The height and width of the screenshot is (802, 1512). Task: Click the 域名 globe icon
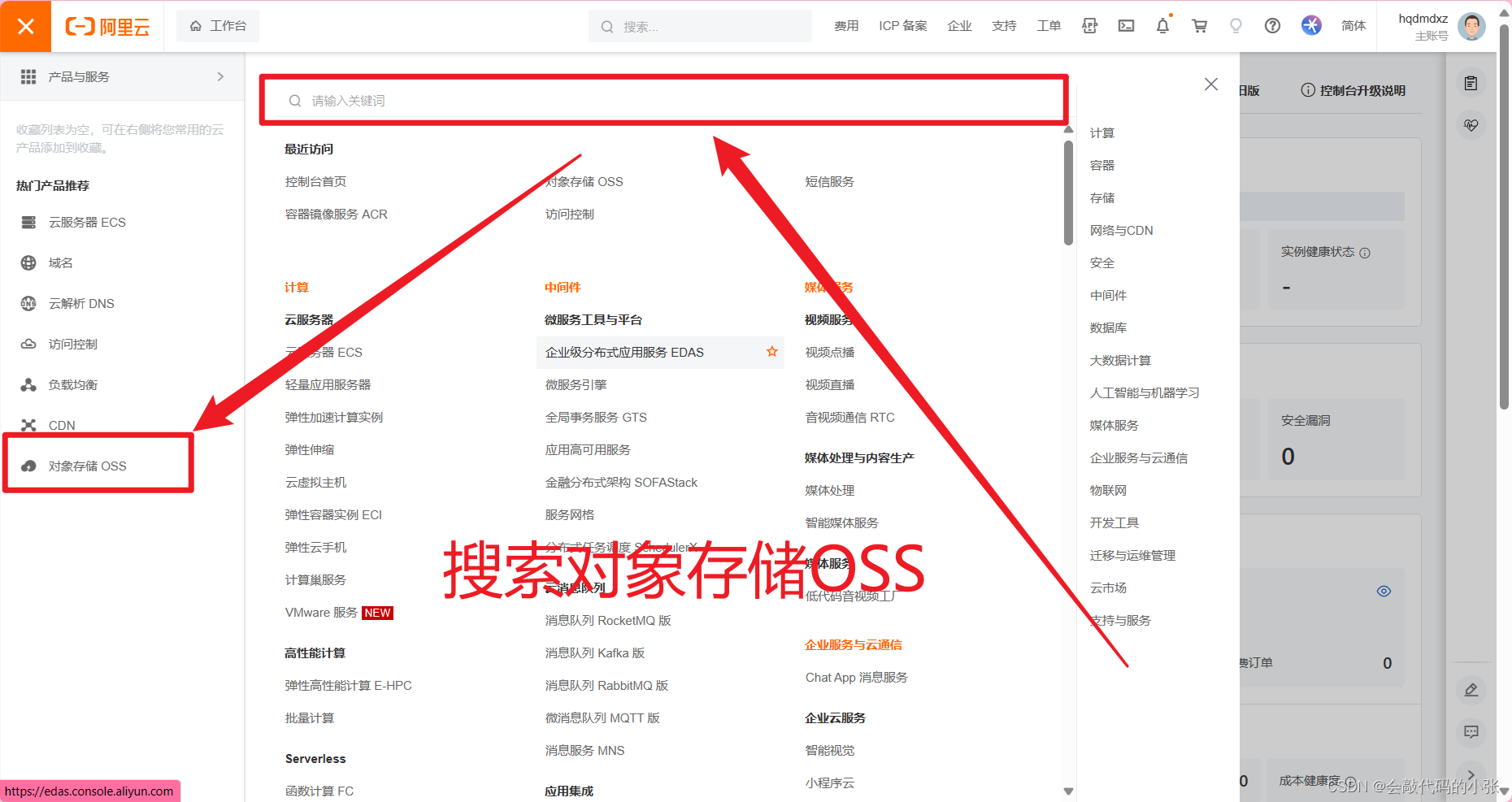28,262
